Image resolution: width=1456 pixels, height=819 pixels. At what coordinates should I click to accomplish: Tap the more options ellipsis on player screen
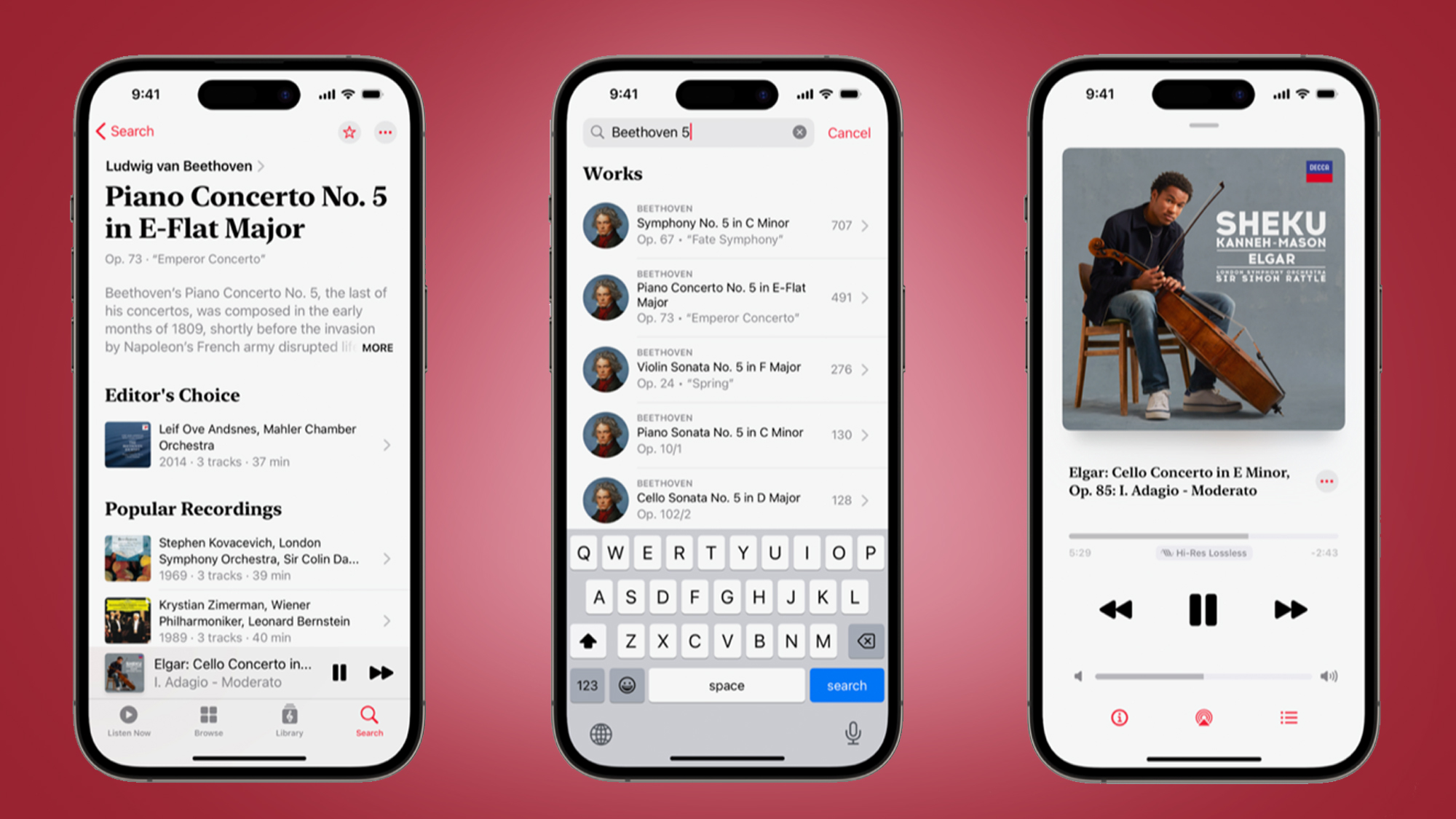(x=1327, y=482)
